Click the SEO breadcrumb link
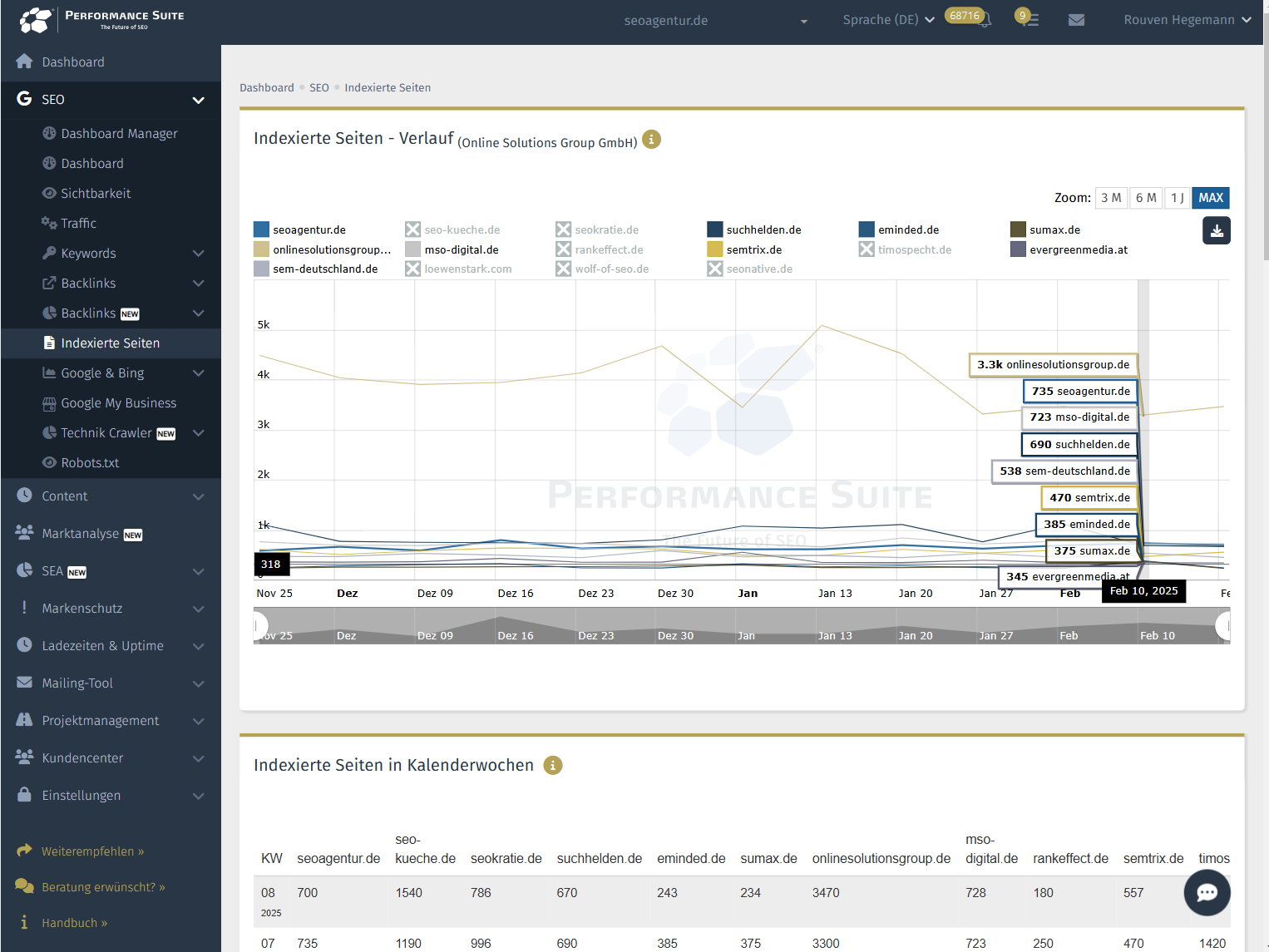Viewport: 1269px width, 952px height. coord(319,87)
